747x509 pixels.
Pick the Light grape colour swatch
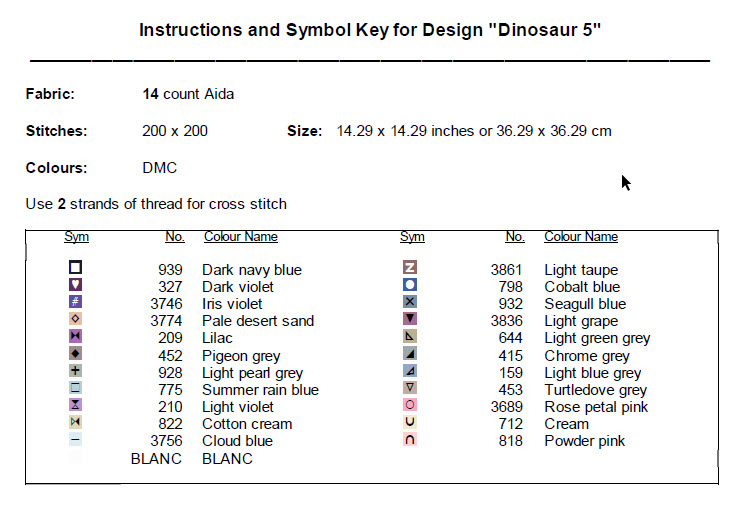[x=409, y=319]
